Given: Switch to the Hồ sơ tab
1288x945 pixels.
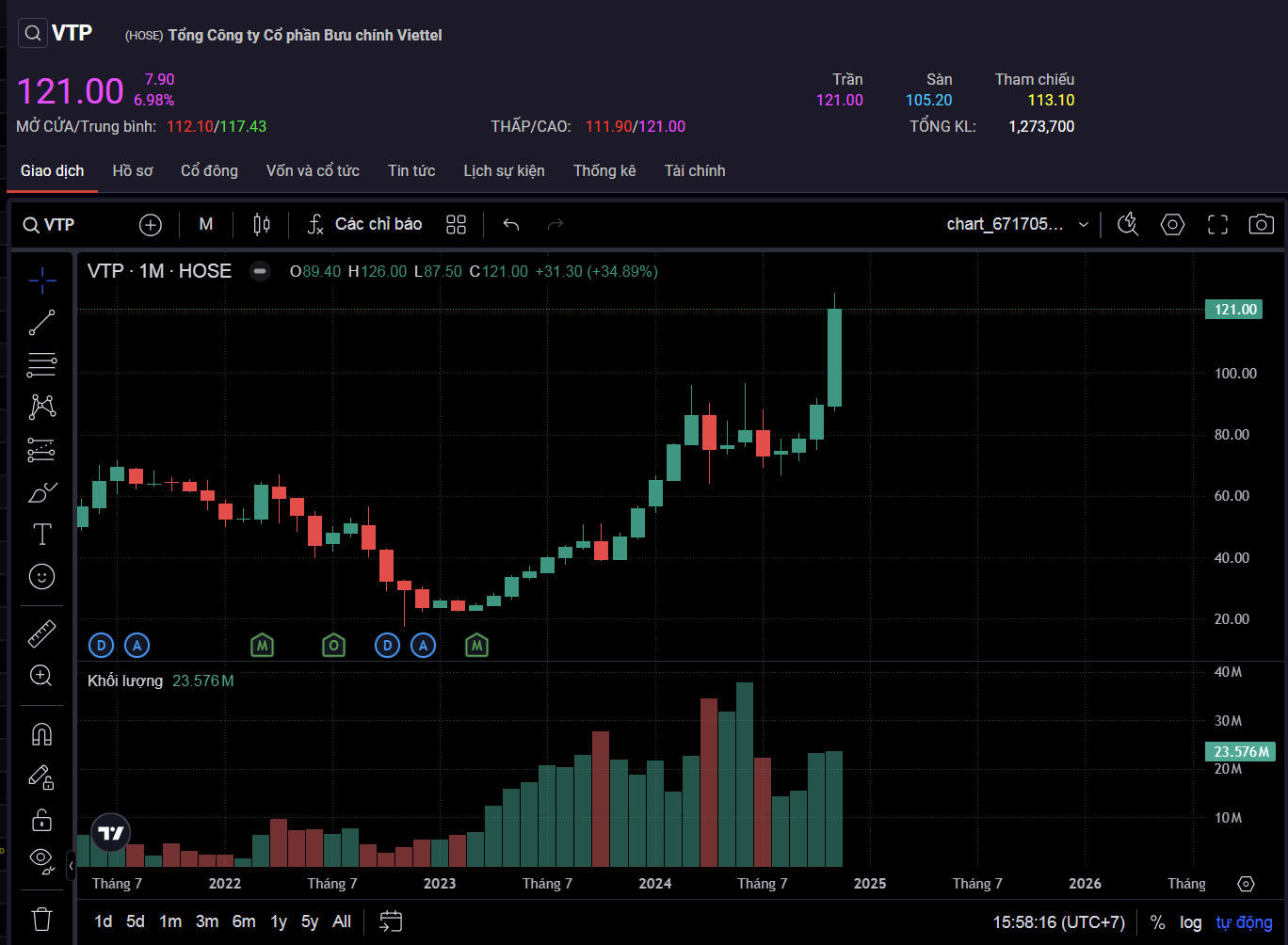Looking at the screenshot, I should coord(133,170).
